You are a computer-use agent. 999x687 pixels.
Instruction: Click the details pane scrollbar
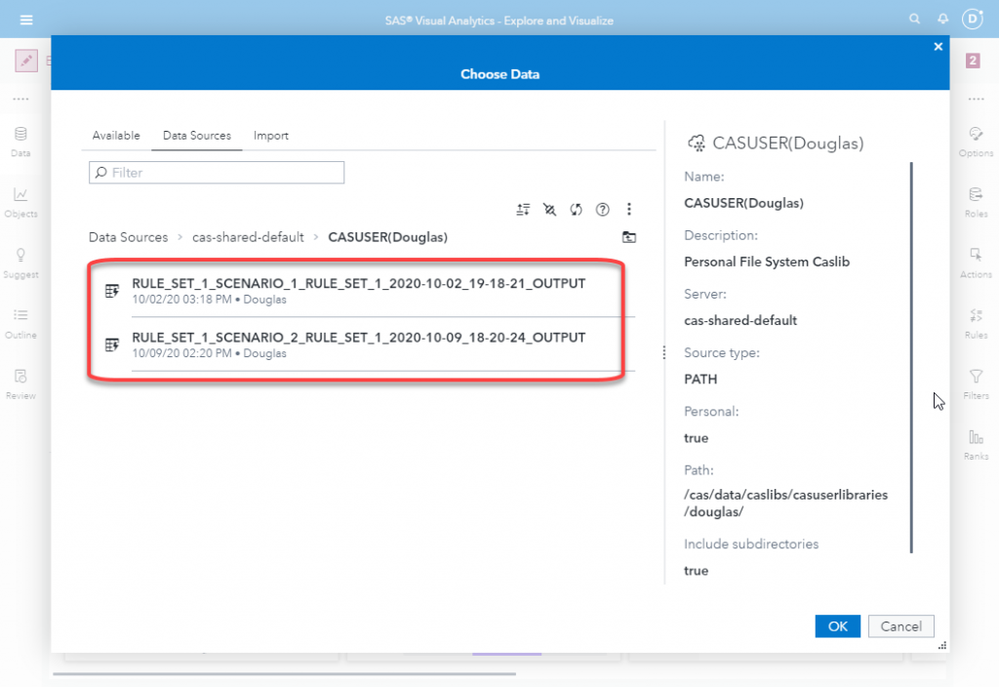[911, 358]
